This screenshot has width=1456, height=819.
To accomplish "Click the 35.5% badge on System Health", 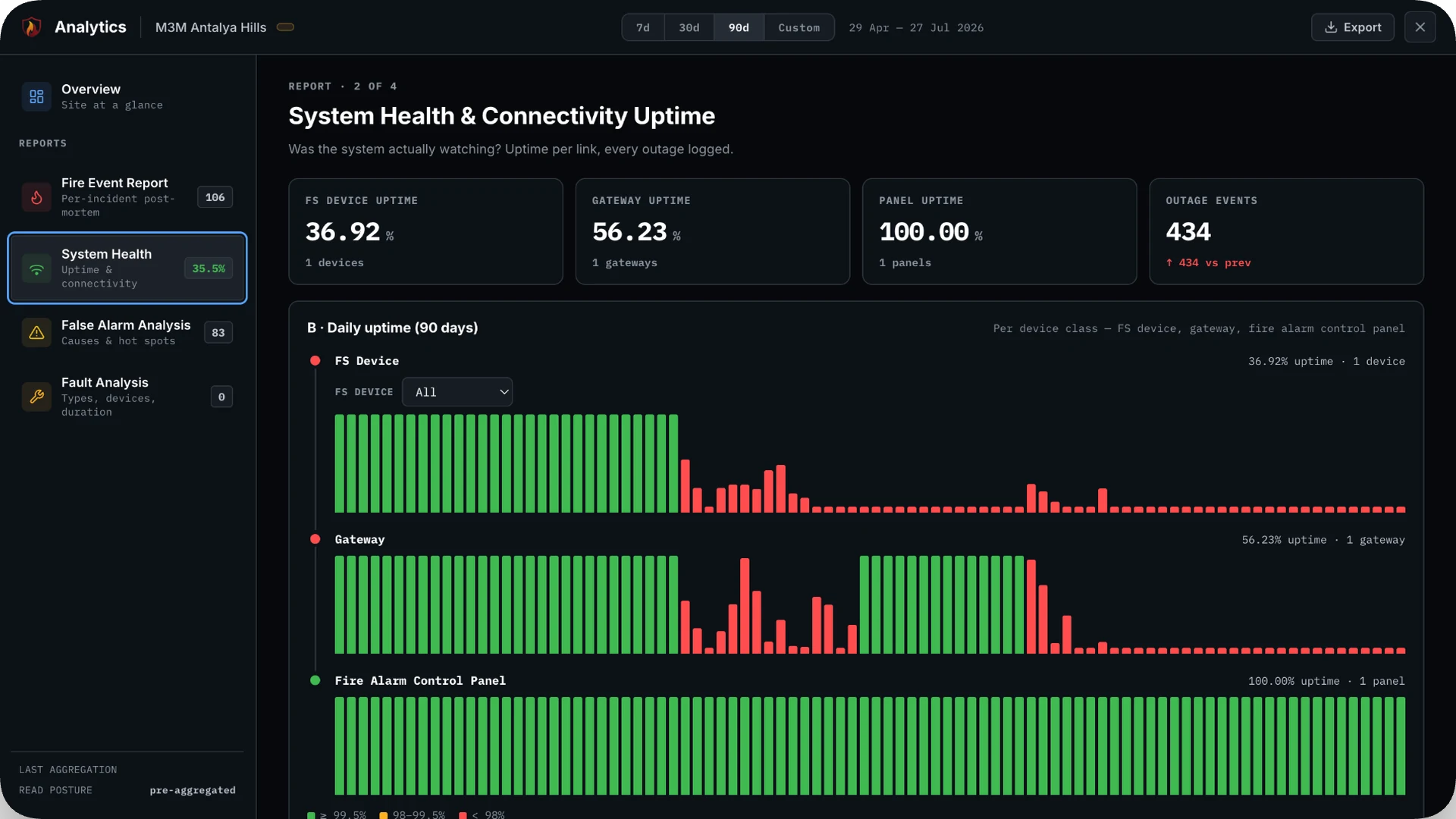I will pos(209,268).
